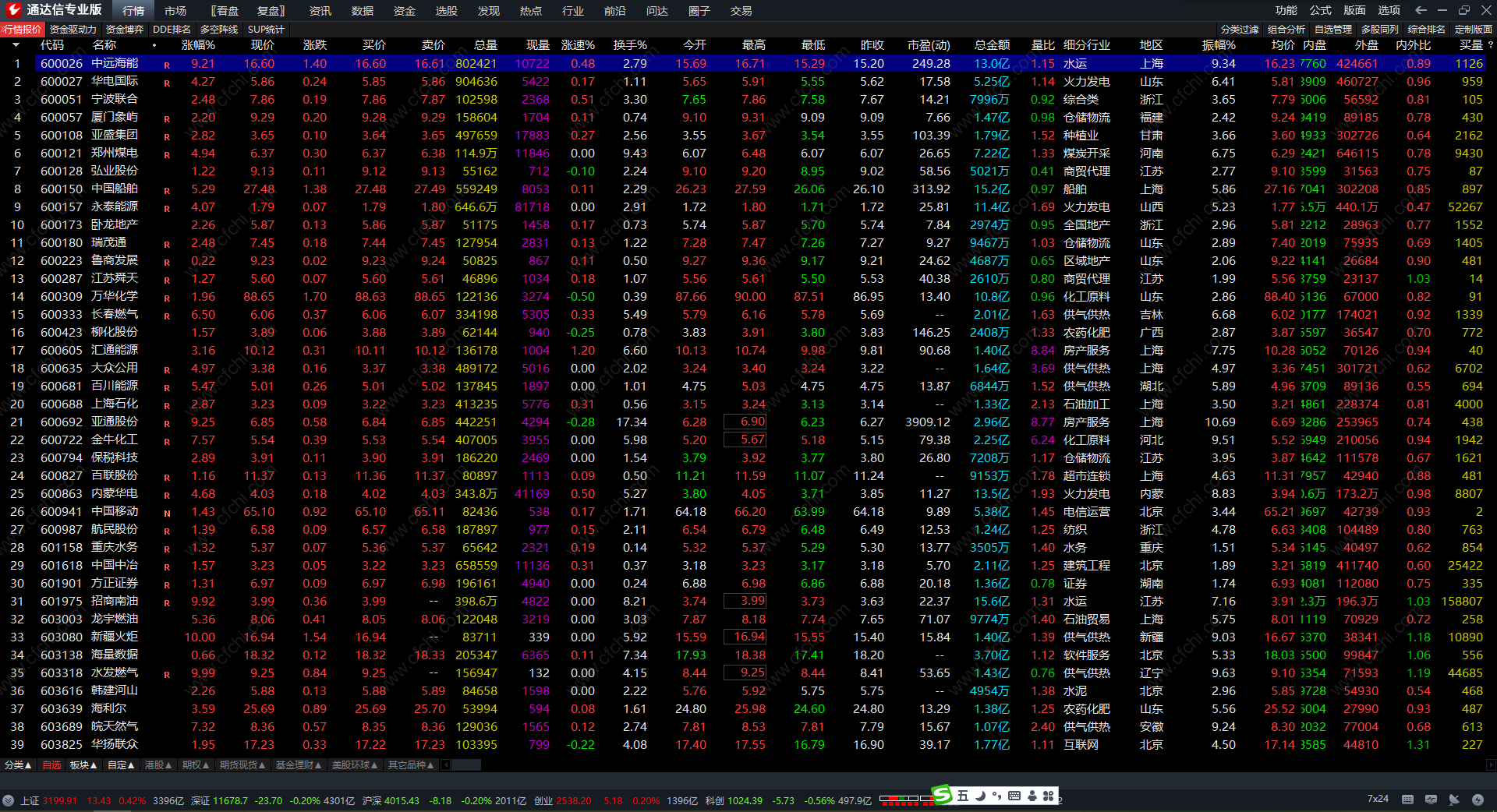Toggle Sogou punctuation mode icon
The height and width of the screenshot is (812, 1497).
point(997,796)
